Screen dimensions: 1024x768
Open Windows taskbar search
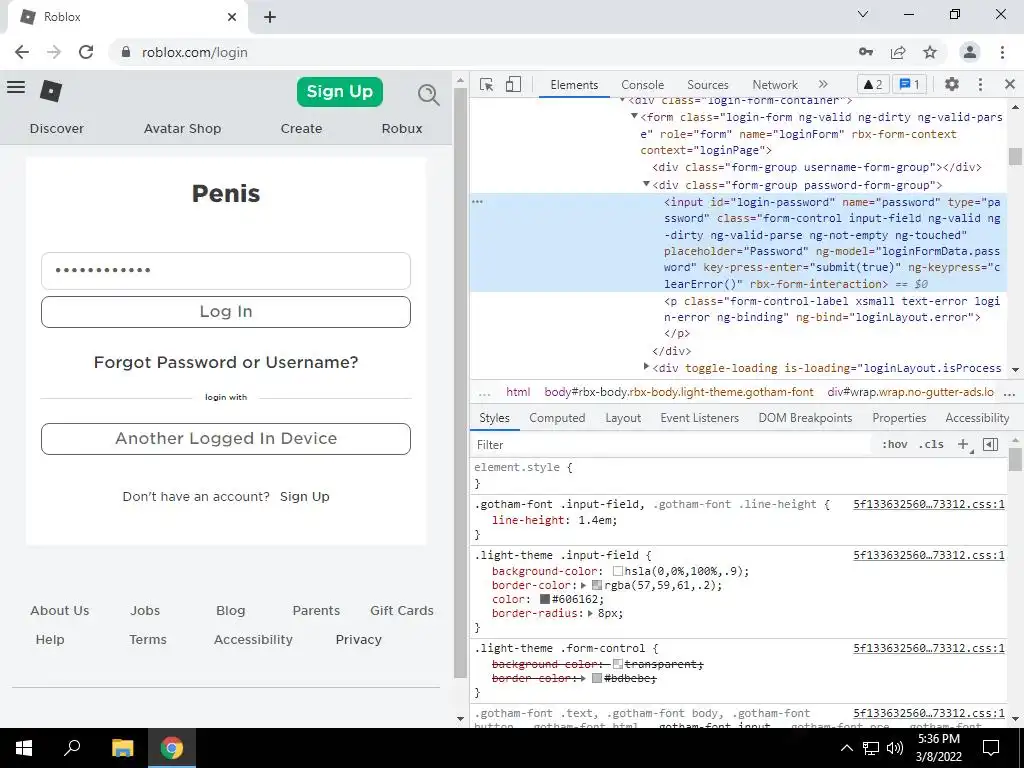(x=72, y=748)
